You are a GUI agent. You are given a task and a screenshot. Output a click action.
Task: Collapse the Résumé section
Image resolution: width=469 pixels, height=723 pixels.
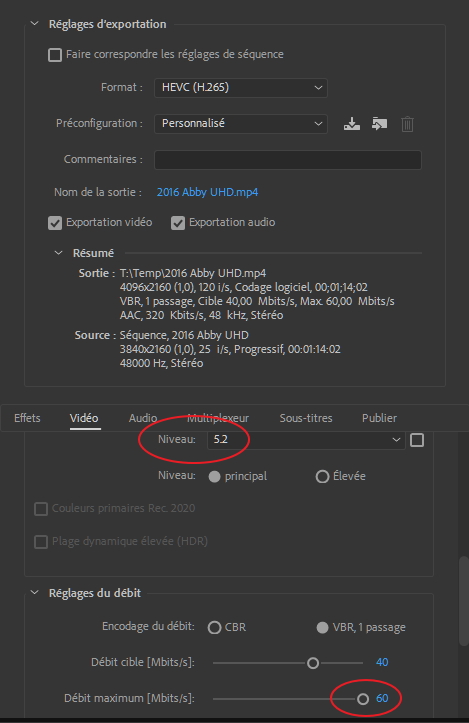point(59,253)
